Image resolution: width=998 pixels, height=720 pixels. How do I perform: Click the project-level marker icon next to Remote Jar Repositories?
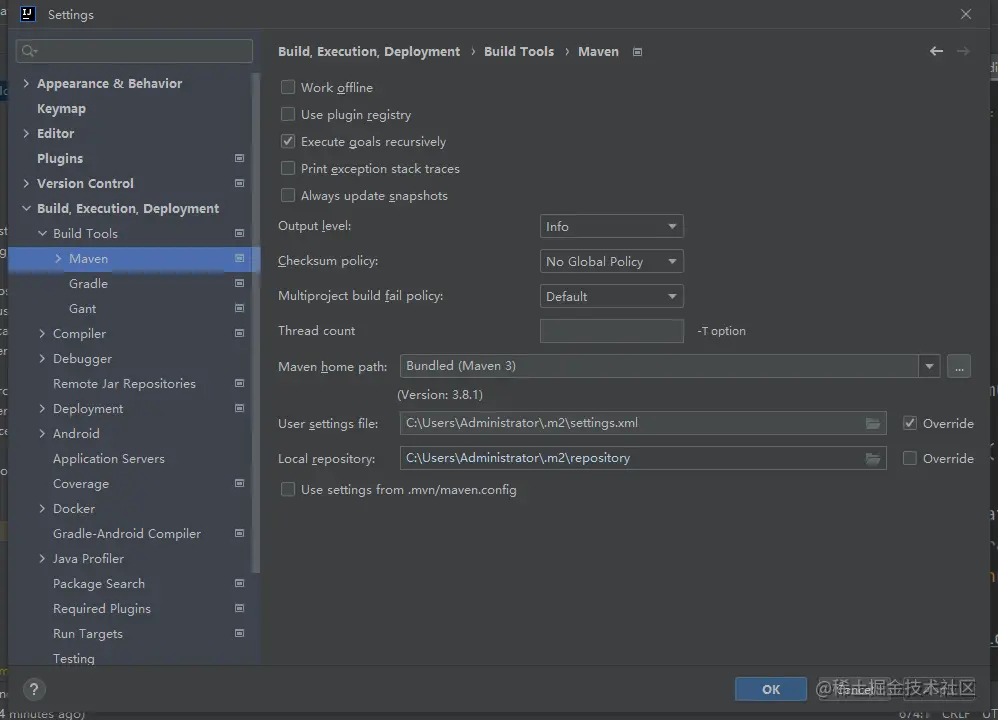click(x=239, y=383)
